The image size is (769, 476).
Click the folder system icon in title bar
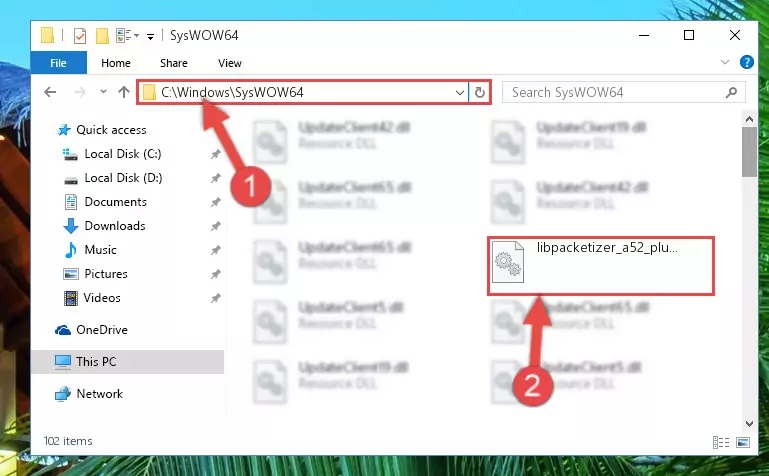[x=48, y=35]
